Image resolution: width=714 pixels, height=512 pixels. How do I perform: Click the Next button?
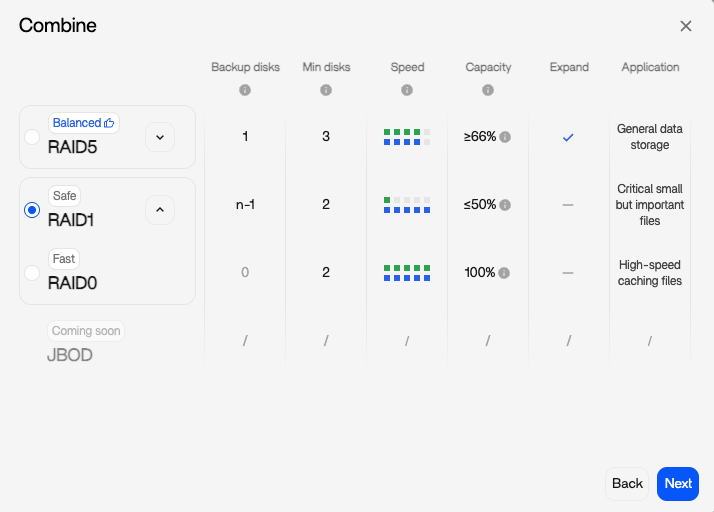677,484
